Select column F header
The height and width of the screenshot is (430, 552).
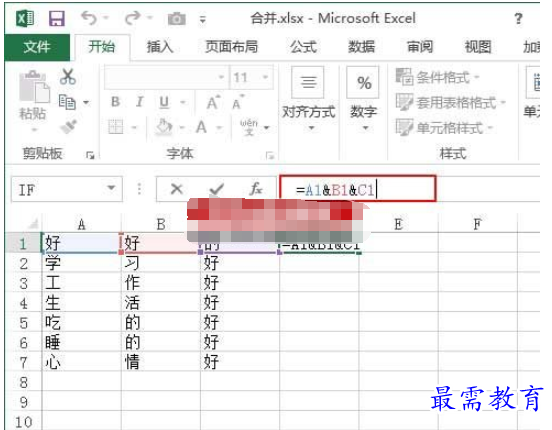tap(477, 224)
